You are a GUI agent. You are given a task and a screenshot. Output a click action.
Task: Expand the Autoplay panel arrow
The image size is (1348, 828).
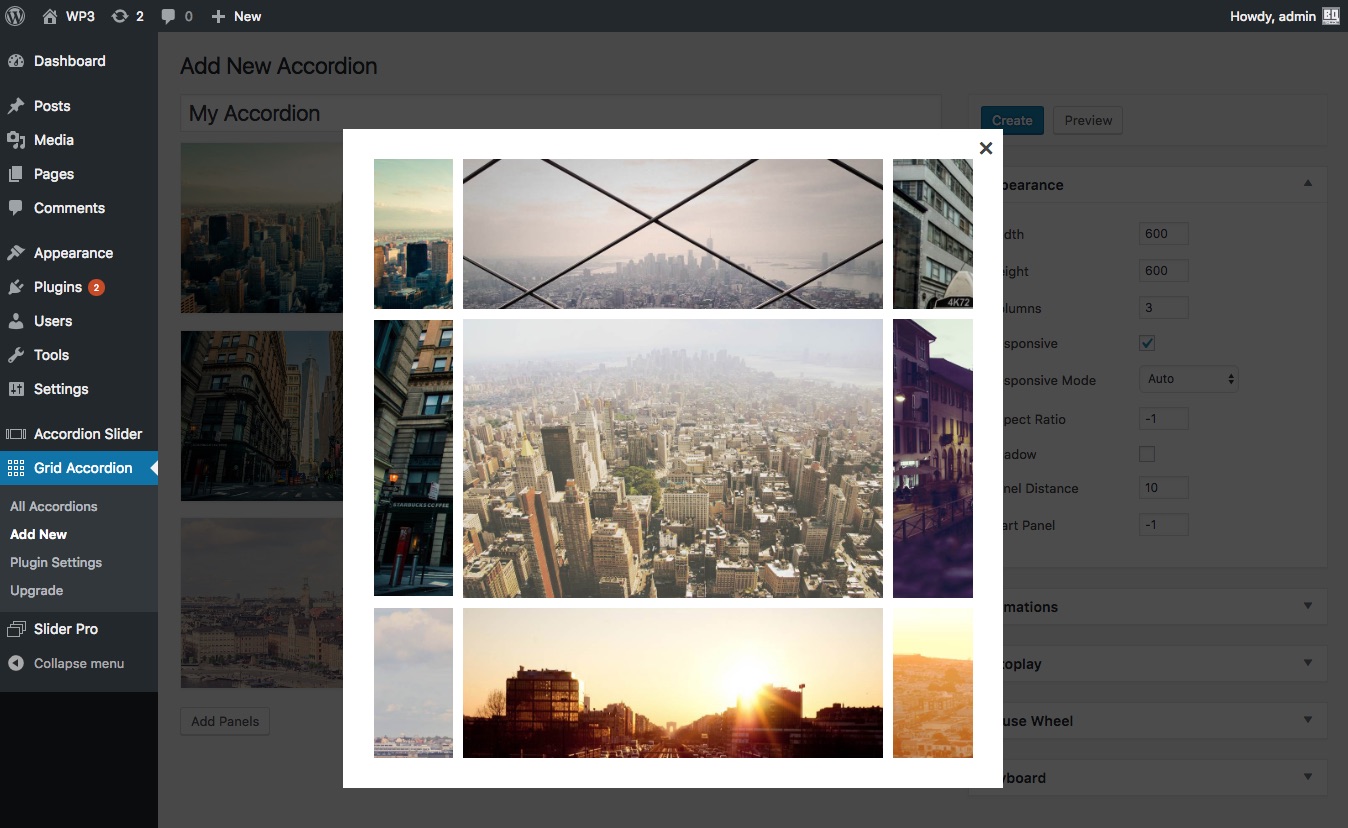pos(1308,663)
